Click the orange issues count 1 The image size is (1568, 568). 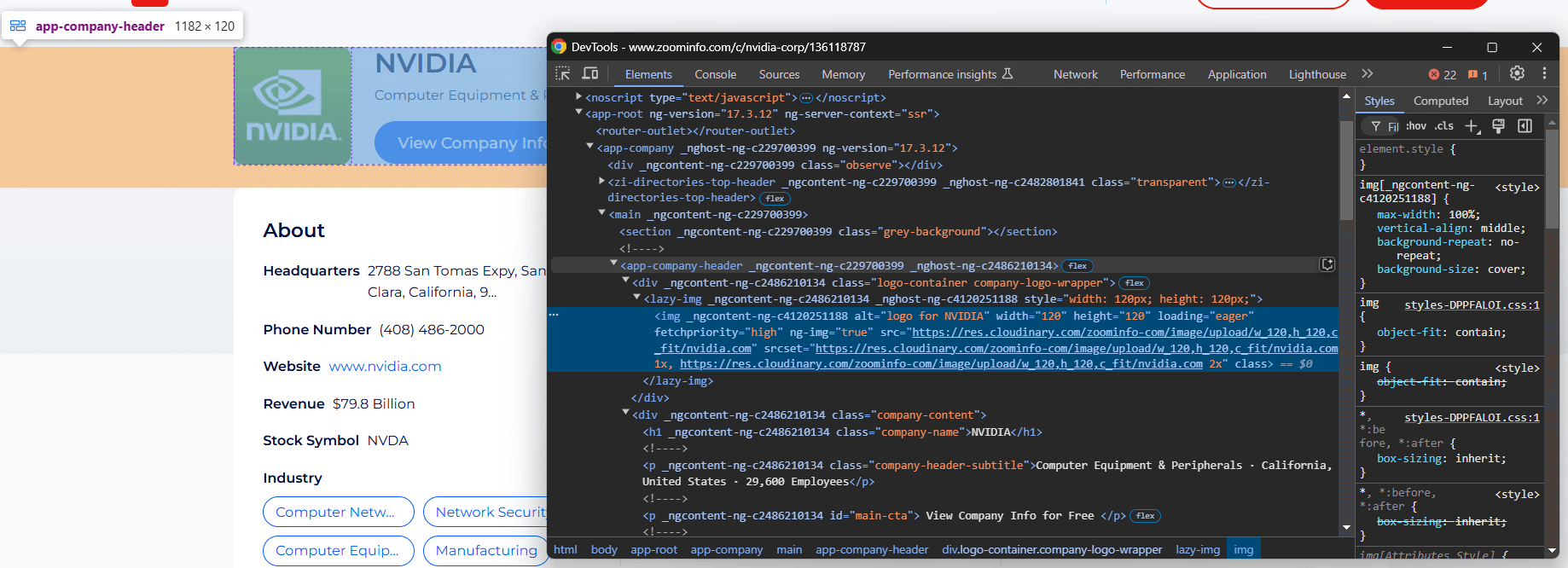1478,75
